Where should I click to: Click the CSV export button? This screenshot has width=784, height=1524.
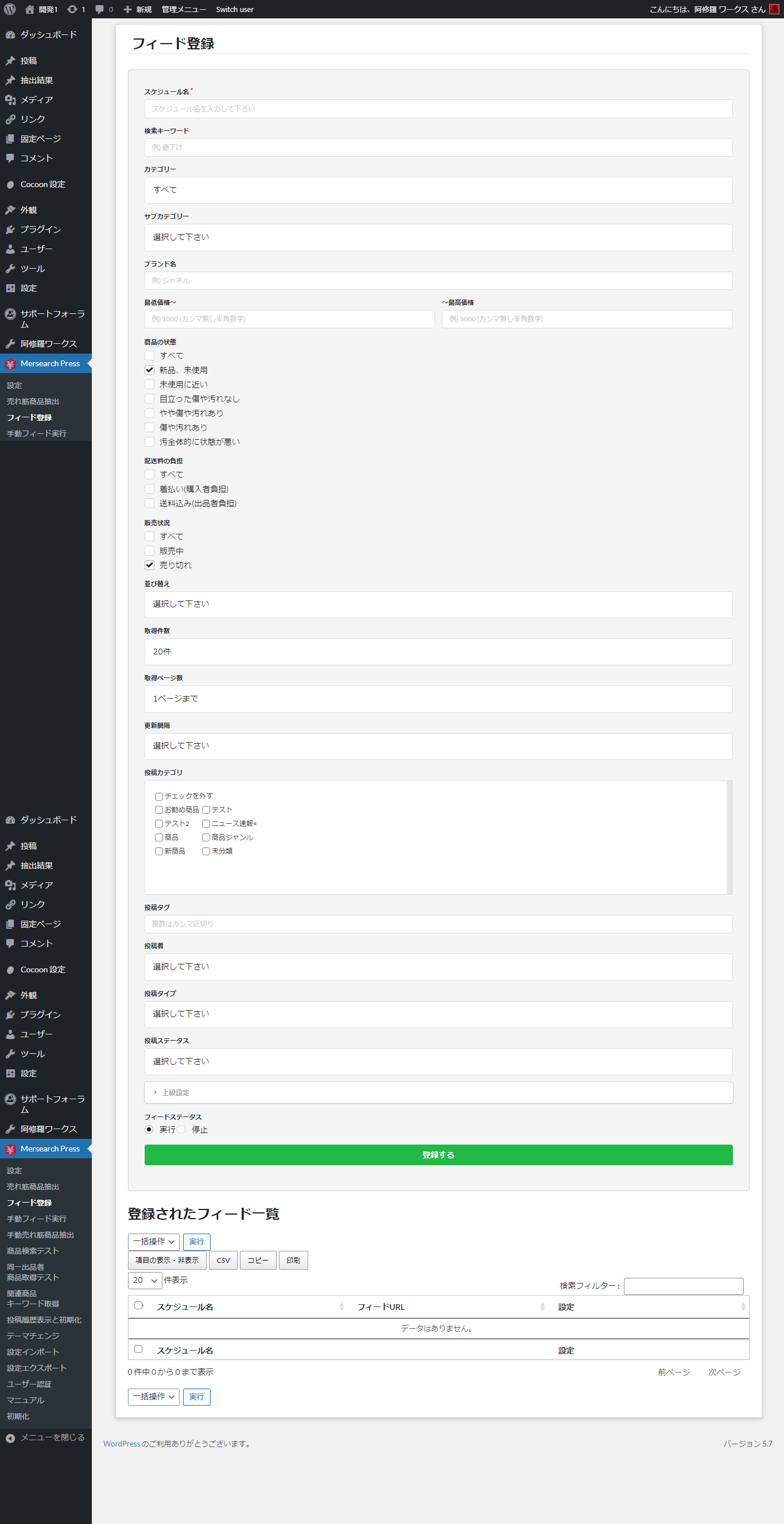(223, 1260)
